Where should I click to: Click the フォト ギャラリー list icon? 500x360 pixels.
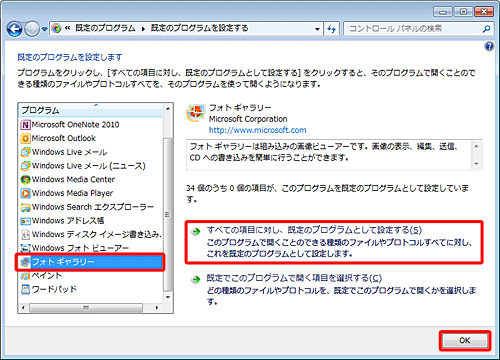pos(25,262)
